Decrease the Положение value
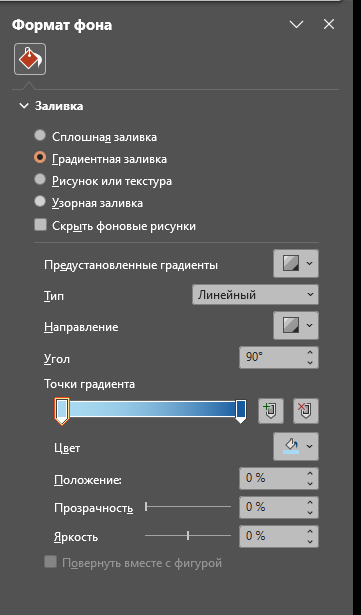Screen dimensions: 361x615 tap(310, 484)
